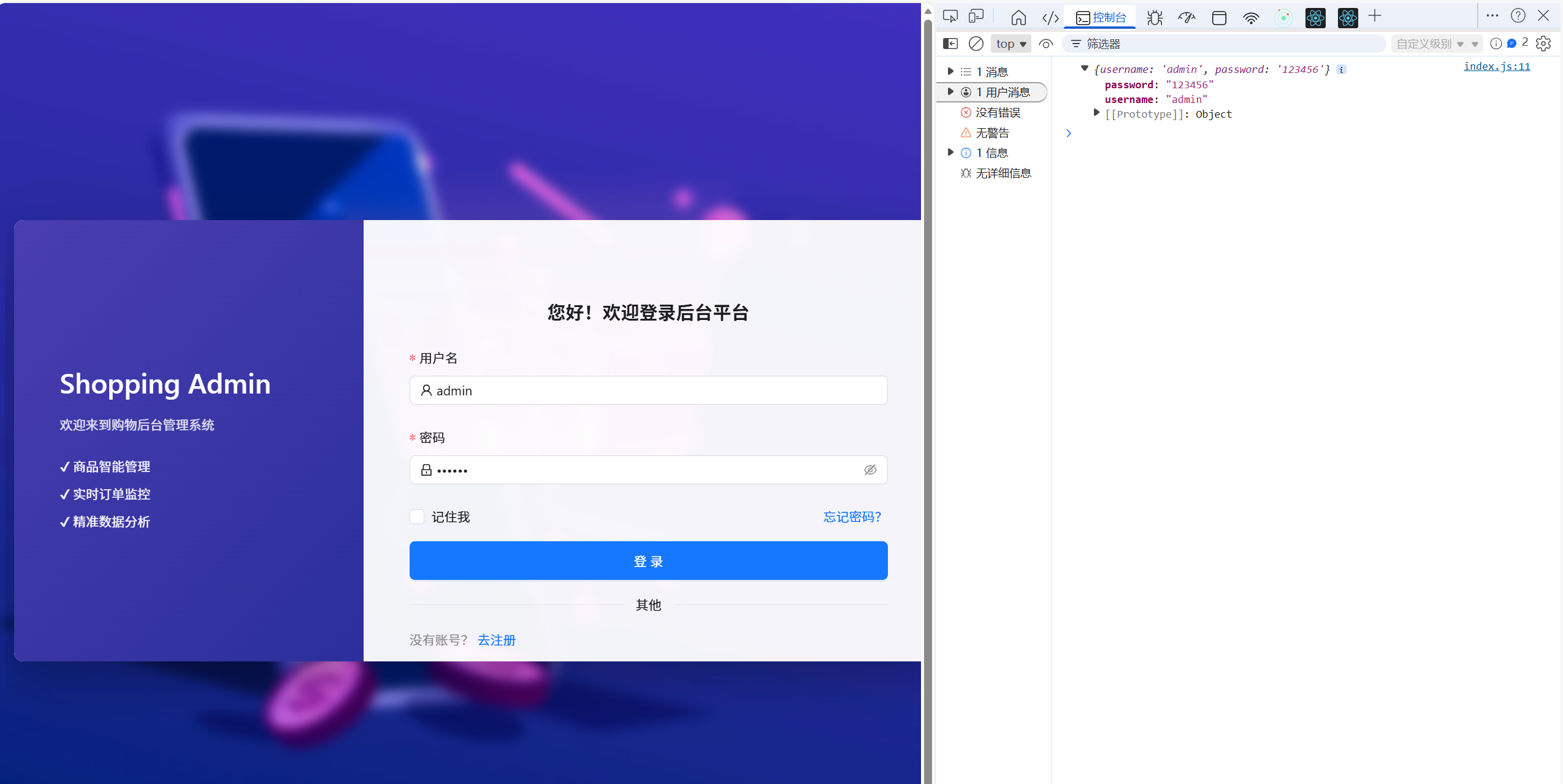Click the 用户名 input field
Viewport: 1563px width, 784px height.
[649, 390]
